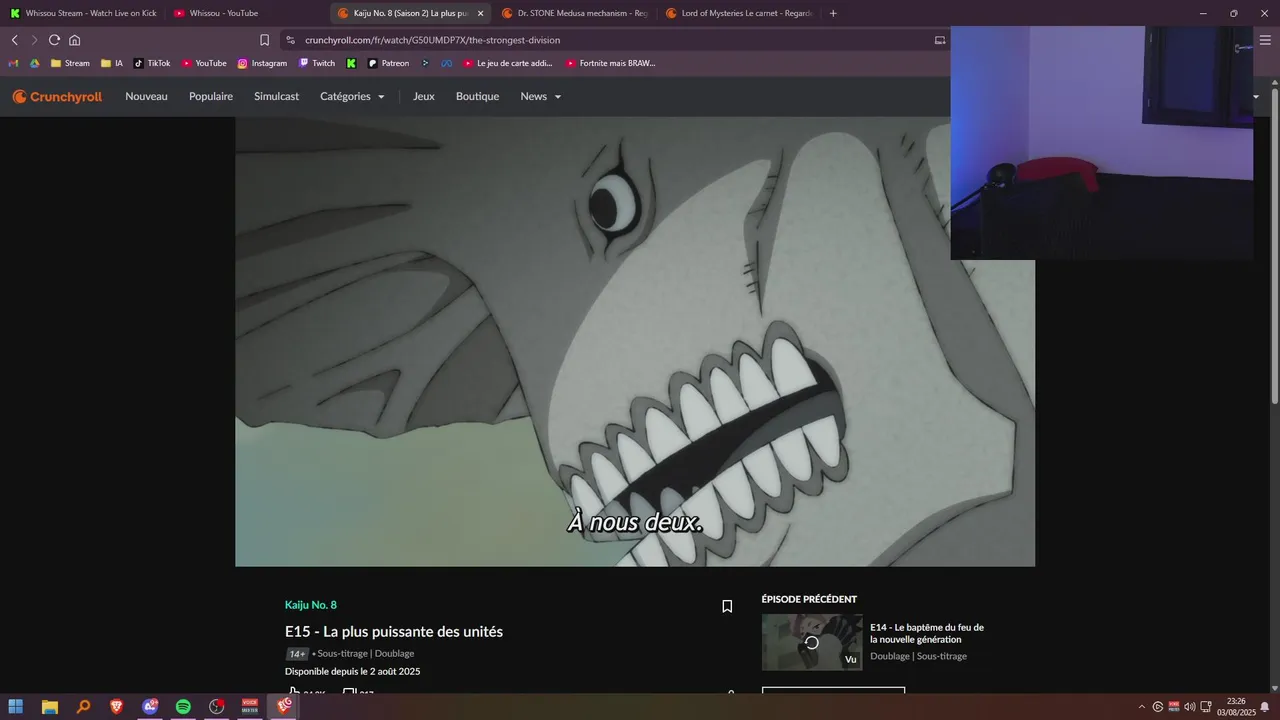Screen dimensions: 1280x720
Task: Open the taskbar search magnifier
Action: pyautogui.click(x=83, y=707)
